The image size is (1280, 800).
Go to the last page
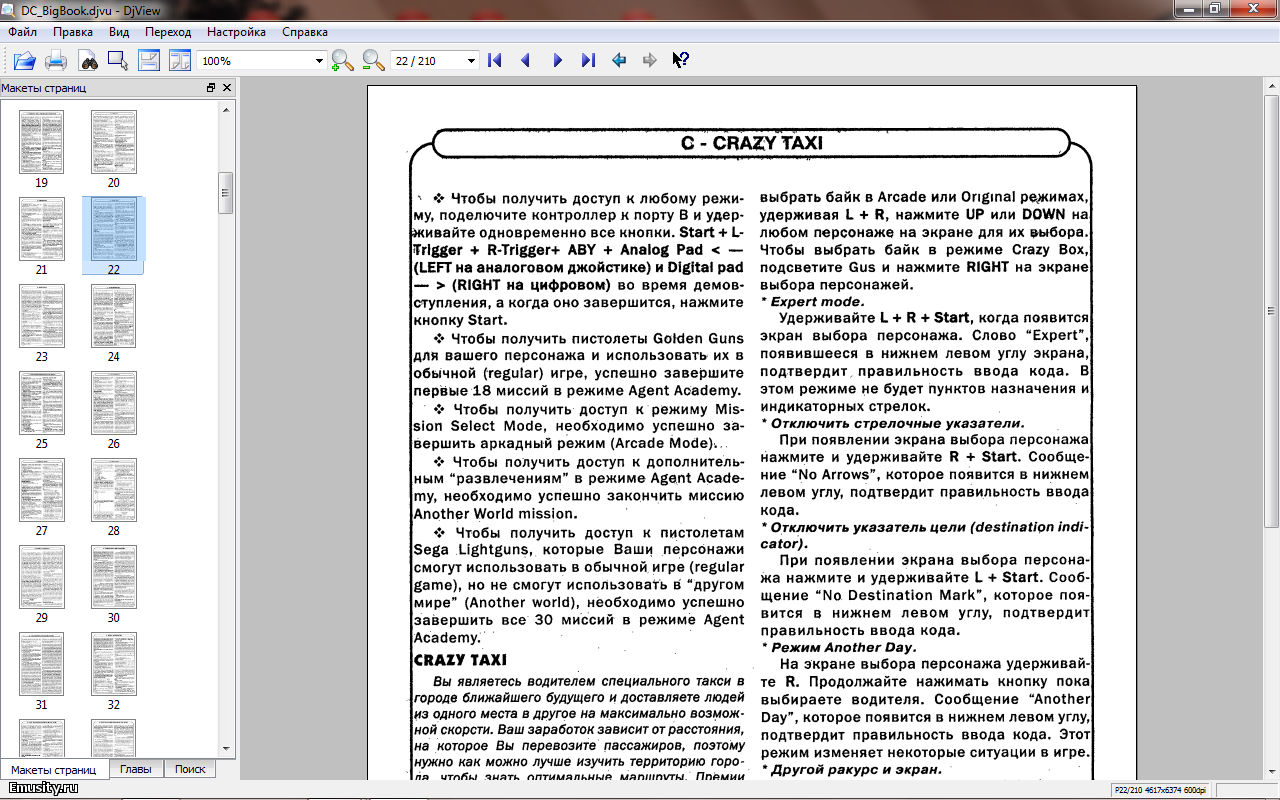pyautogui.click(x=588, y=61)
